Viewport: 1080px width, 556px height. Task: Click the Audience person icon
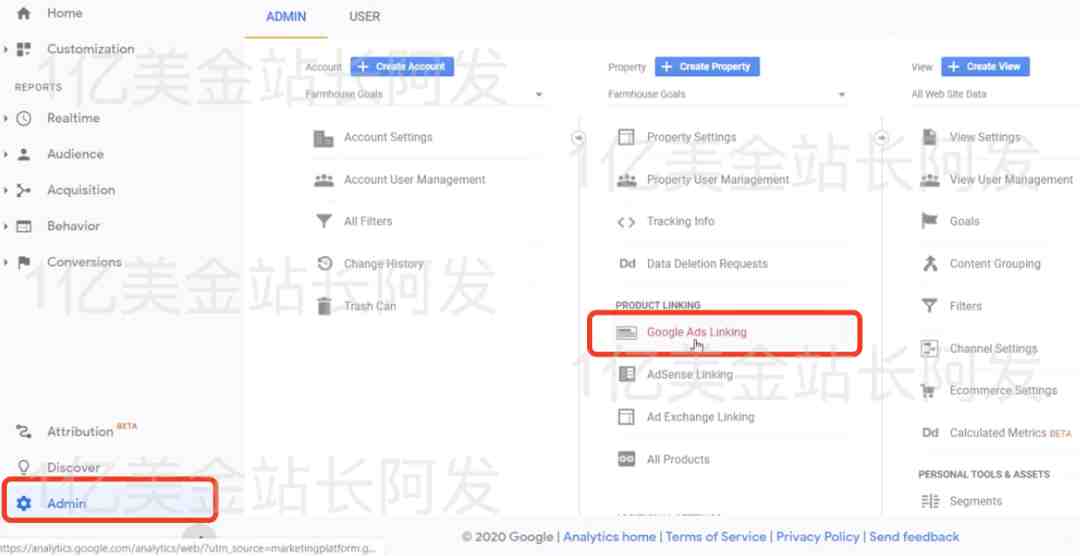click(23, 154)
